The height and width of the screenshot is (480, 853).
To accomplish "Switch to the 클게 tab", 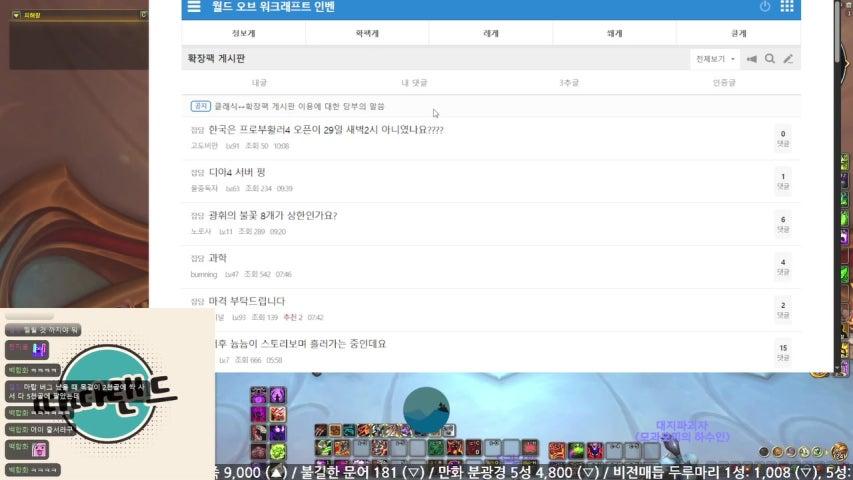I will coord(738,33).
